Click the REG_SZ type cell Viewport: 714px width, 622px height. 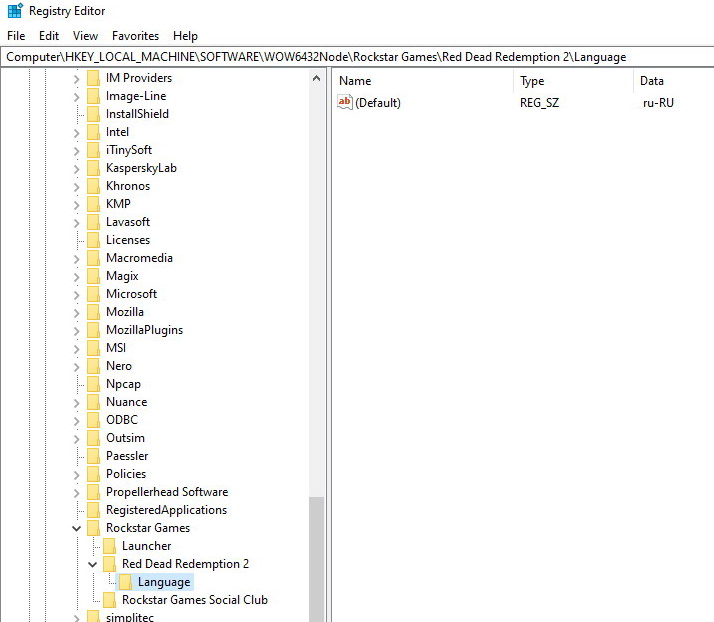539,102
